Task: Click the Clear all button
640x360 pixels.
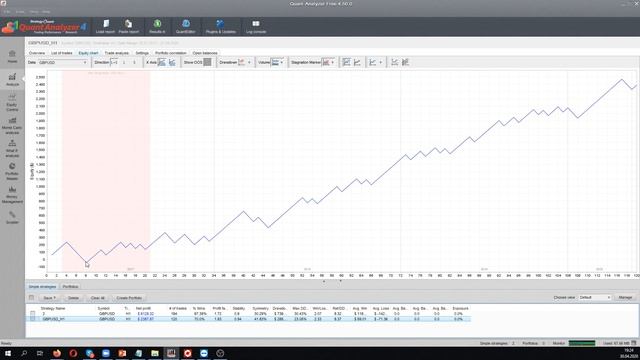Action: 98,298
